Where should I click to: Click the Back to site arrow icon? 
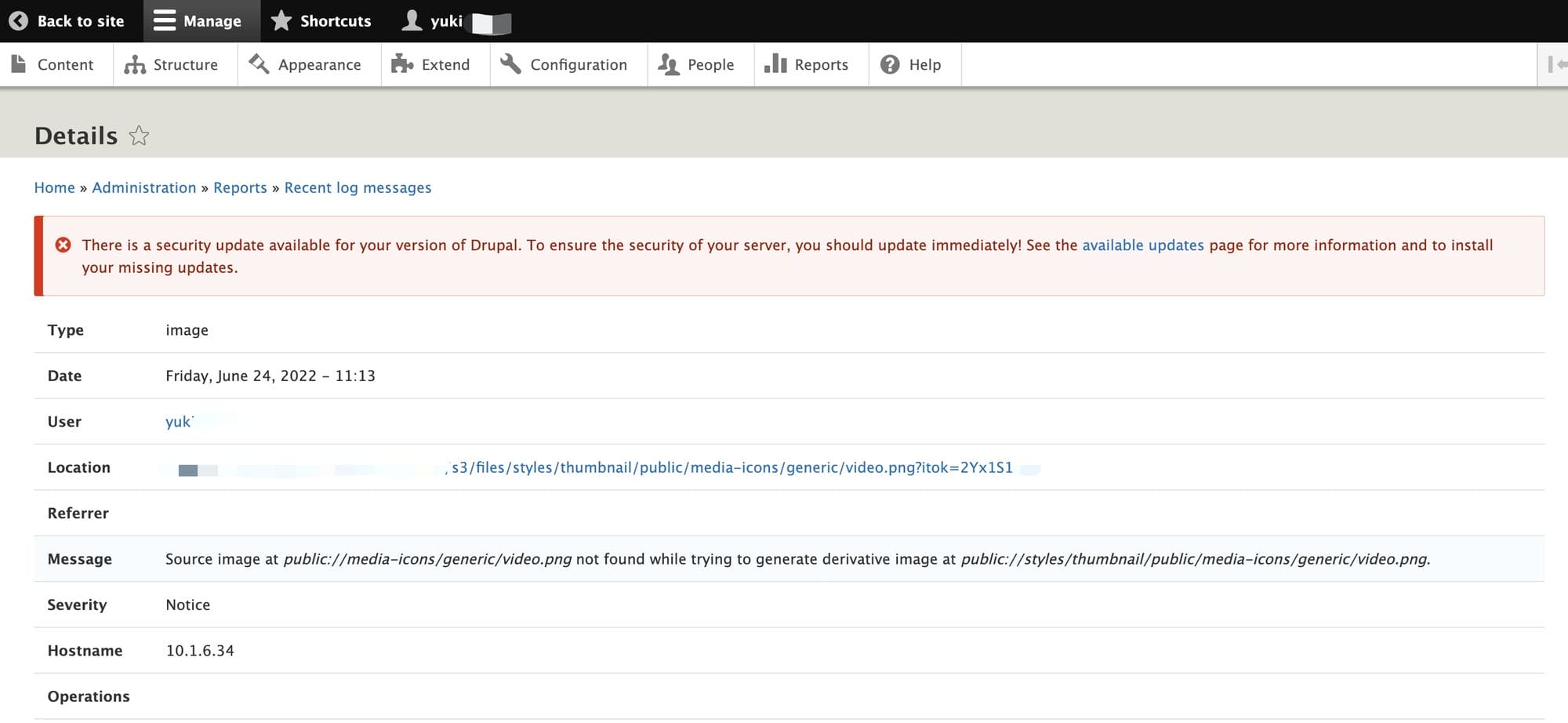[18, 21]
